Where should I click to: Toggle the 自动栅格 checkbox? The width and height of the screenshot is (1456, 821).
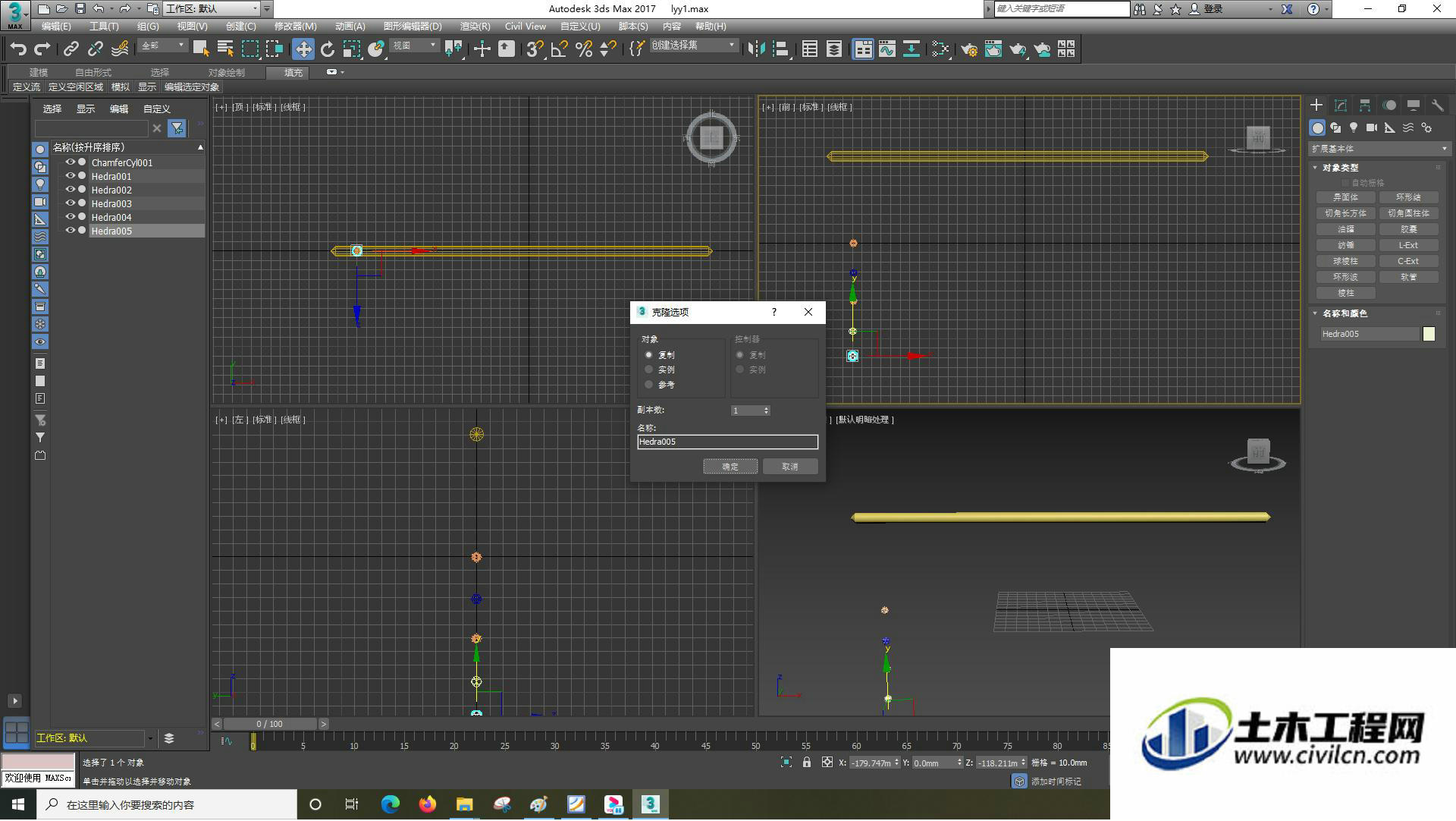point(1346,183)
